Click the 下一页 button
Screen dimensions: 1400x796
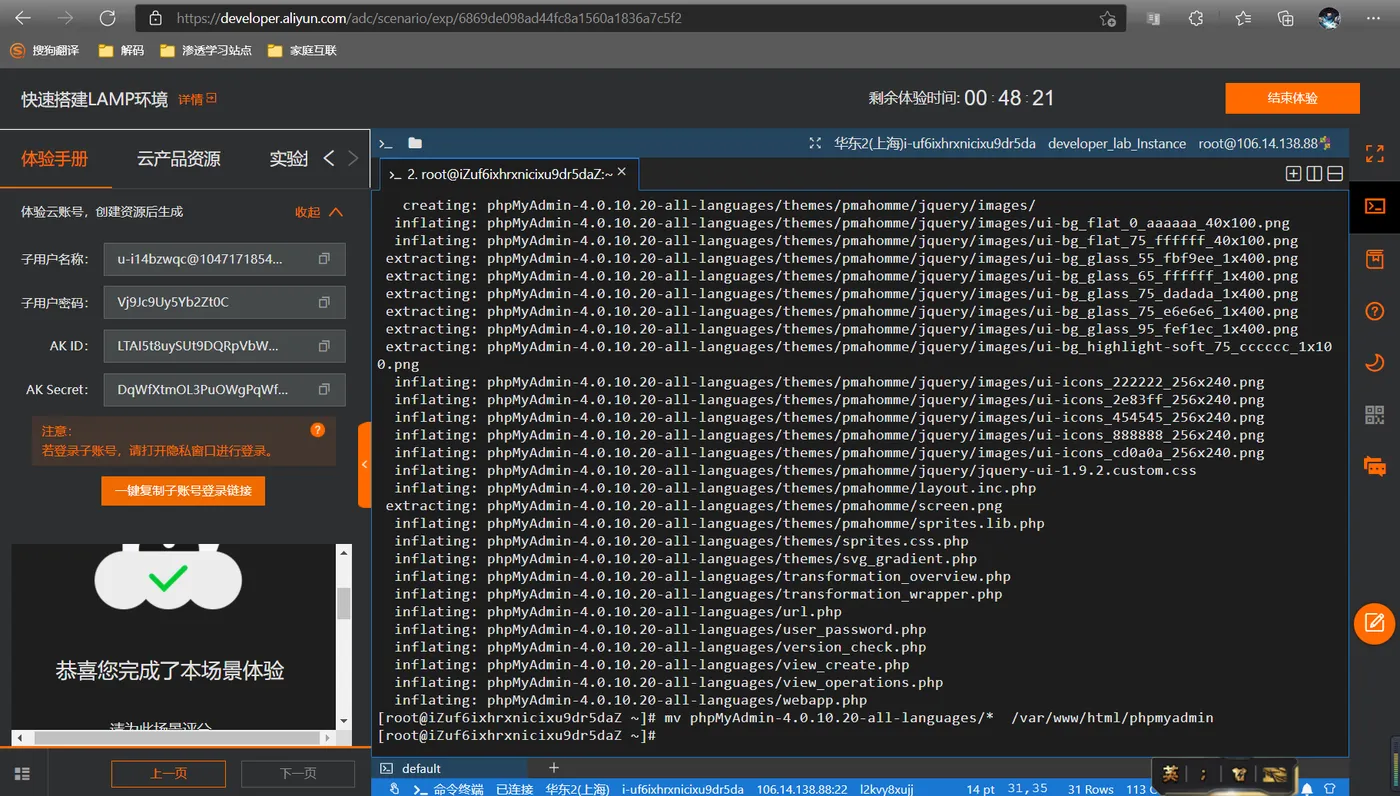pyautogui.click(x=298, y=773)
